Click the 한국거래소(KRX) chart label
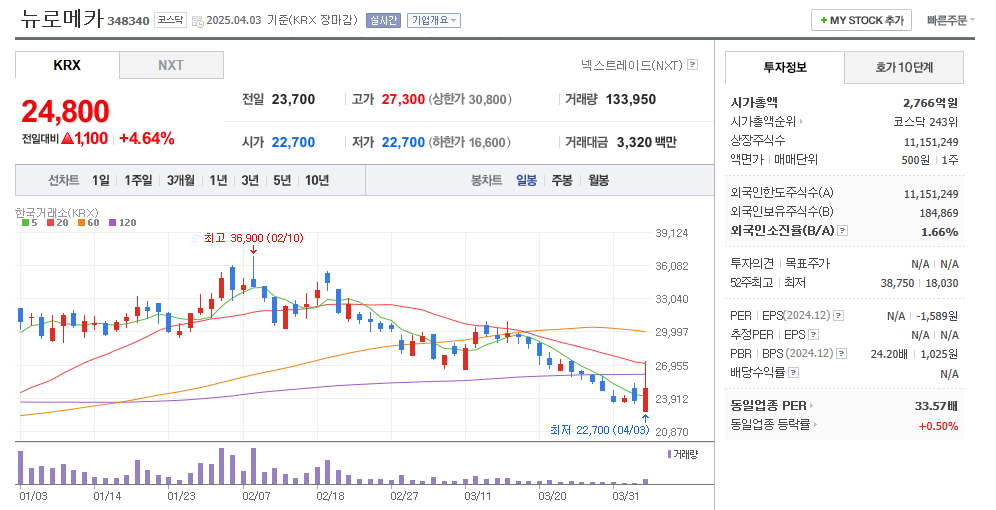This screenshot has height=510, width=996. pyautogui.click(x=57, y=213)
